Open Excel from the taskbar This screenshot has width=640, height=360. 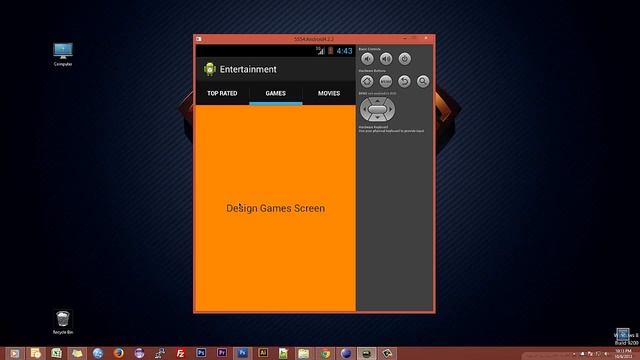56,353
